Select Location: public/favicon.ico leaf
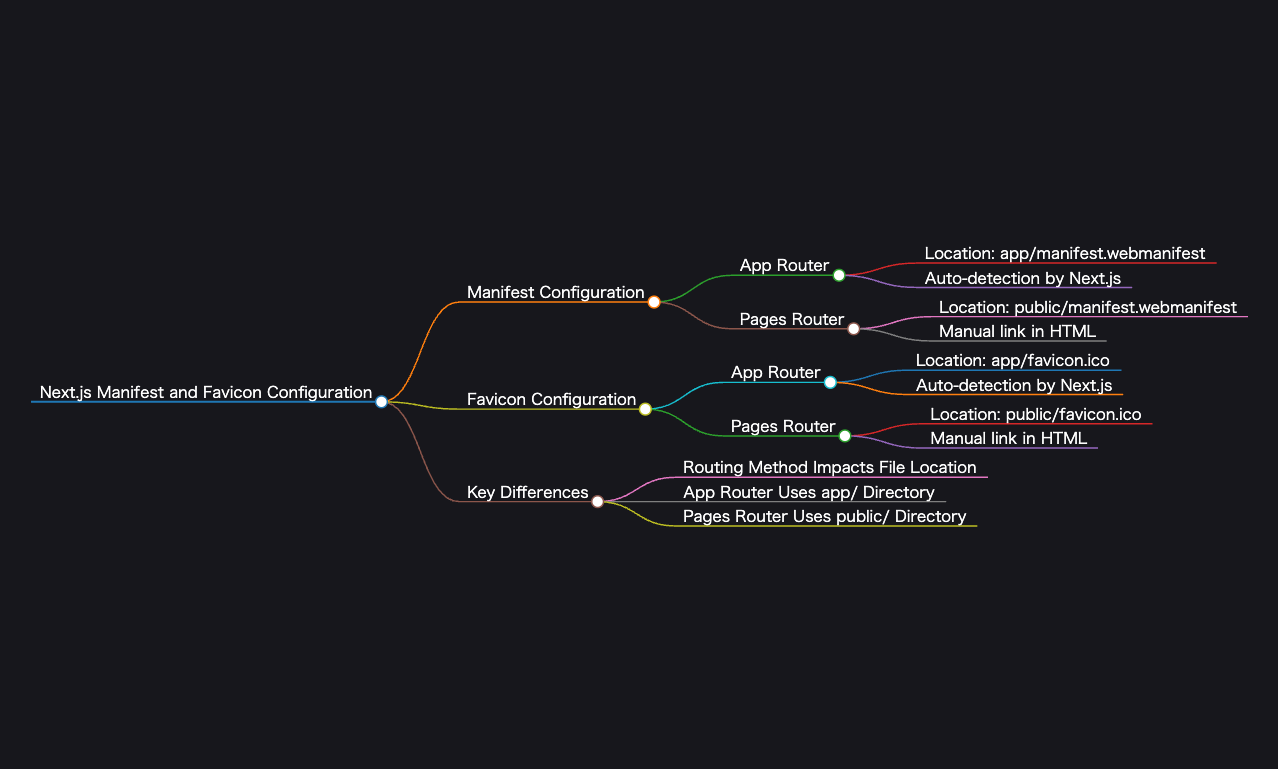The image size is (1278, 769). click(x=1036, y=414)
